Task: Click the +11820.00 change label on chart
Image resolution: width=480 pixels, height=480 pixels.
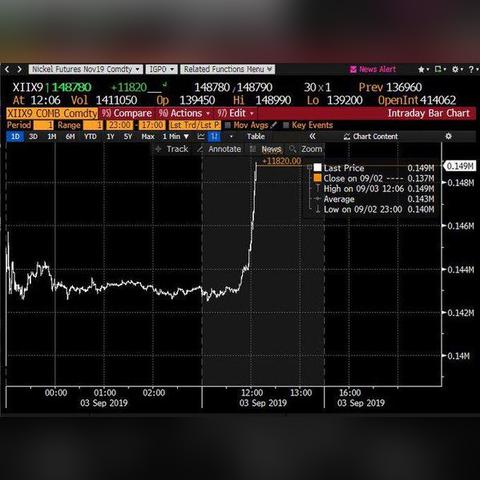Action: pyautogui.click(x=282, y=161)
